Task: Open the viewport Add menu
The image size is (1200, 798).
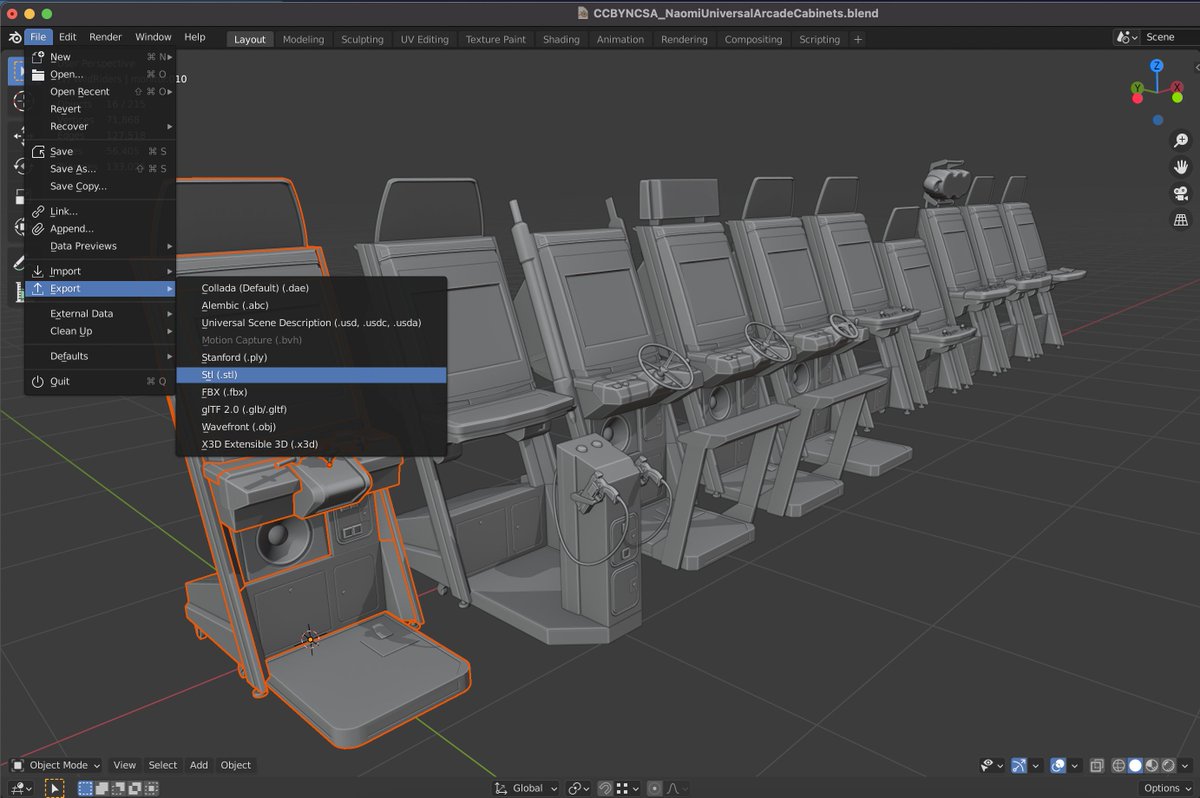Action: (x=199, y=765)
